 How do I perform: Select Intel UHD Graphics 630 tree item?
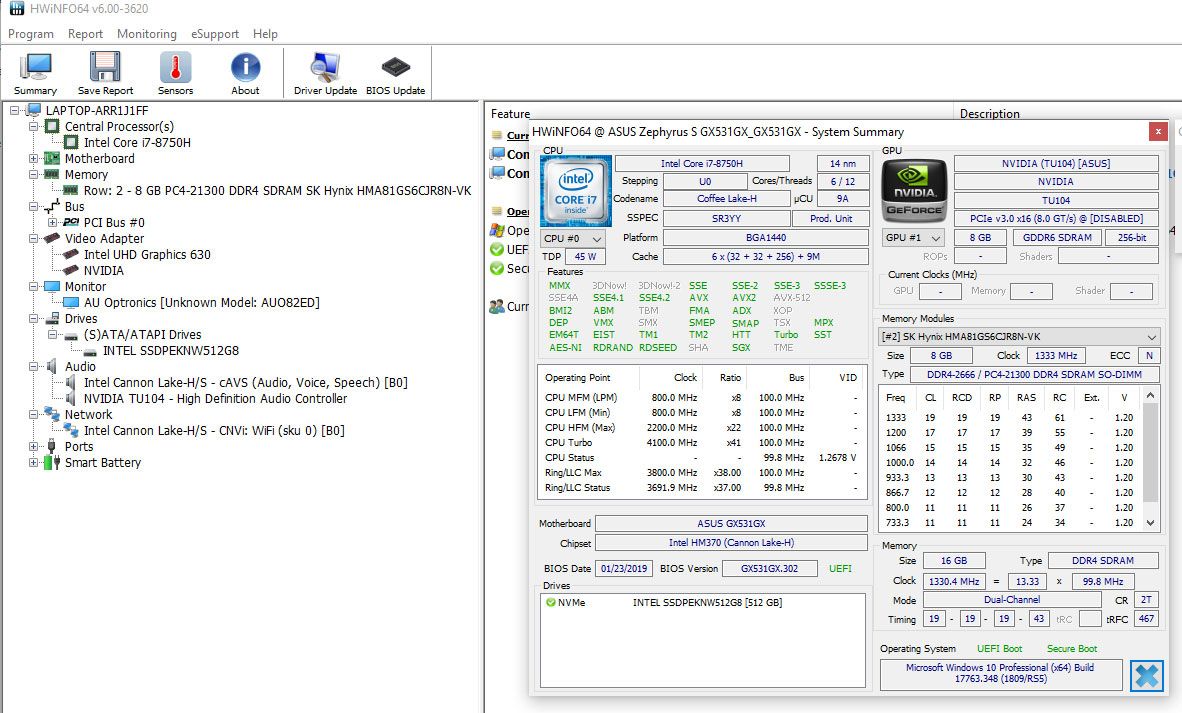pyautogui.click(x=147, y=255)
